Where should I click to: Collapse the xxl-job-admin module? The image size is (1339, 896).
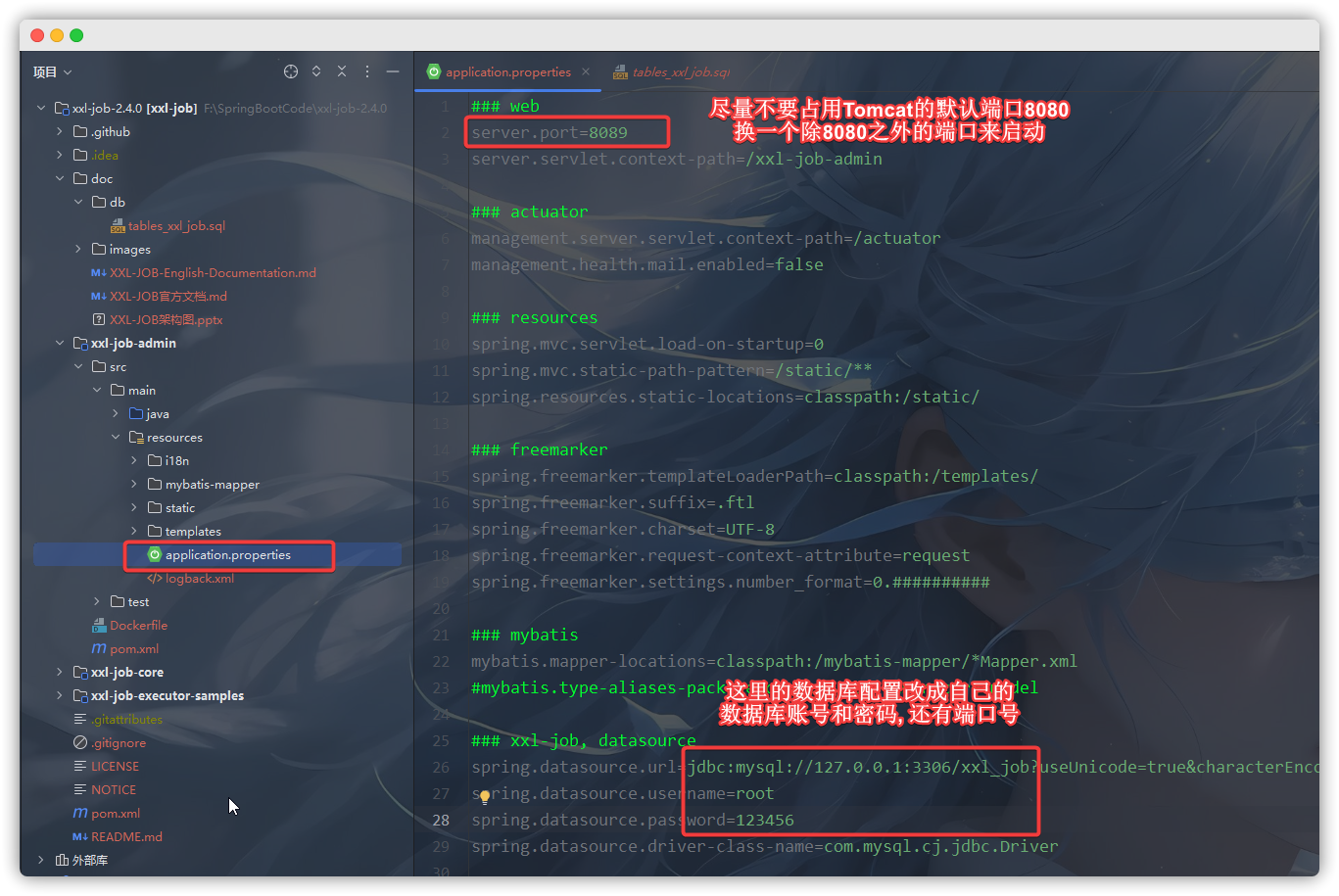[x=60, y=343]
